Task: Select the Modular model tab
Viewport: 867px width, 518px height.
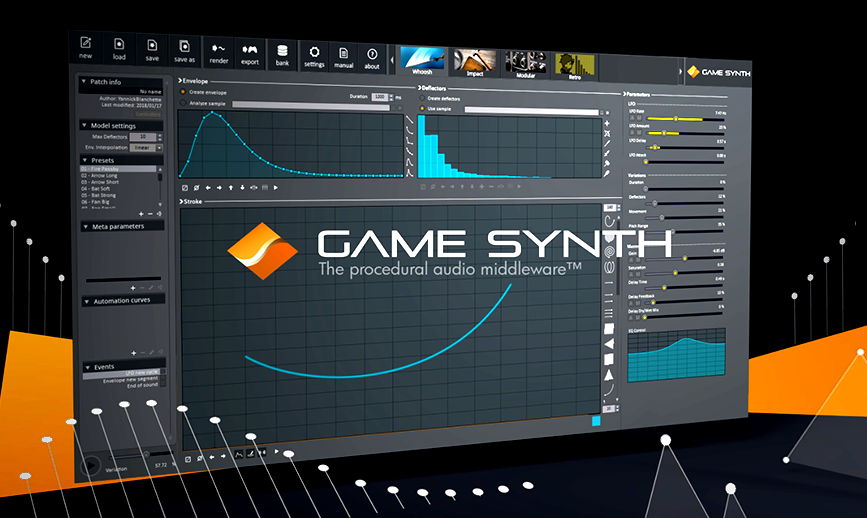Action: click(x=526, y=65)
